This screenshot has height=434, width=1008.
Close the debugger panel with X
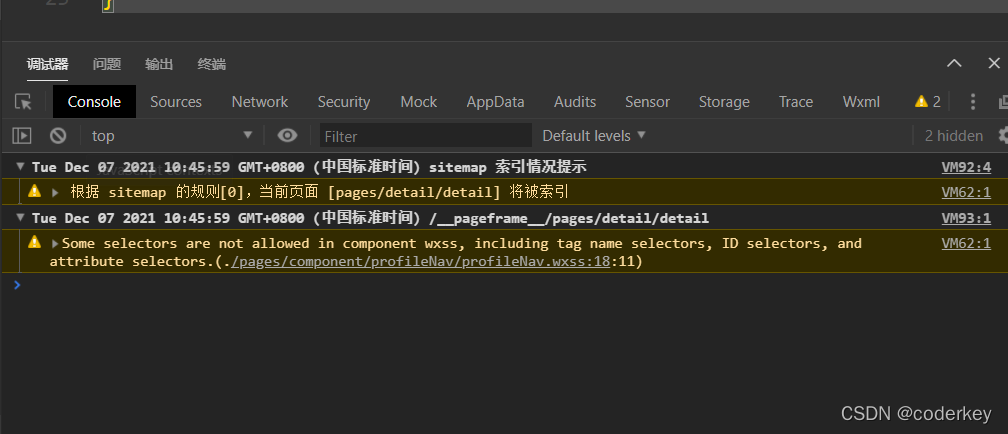click(994, 63)
